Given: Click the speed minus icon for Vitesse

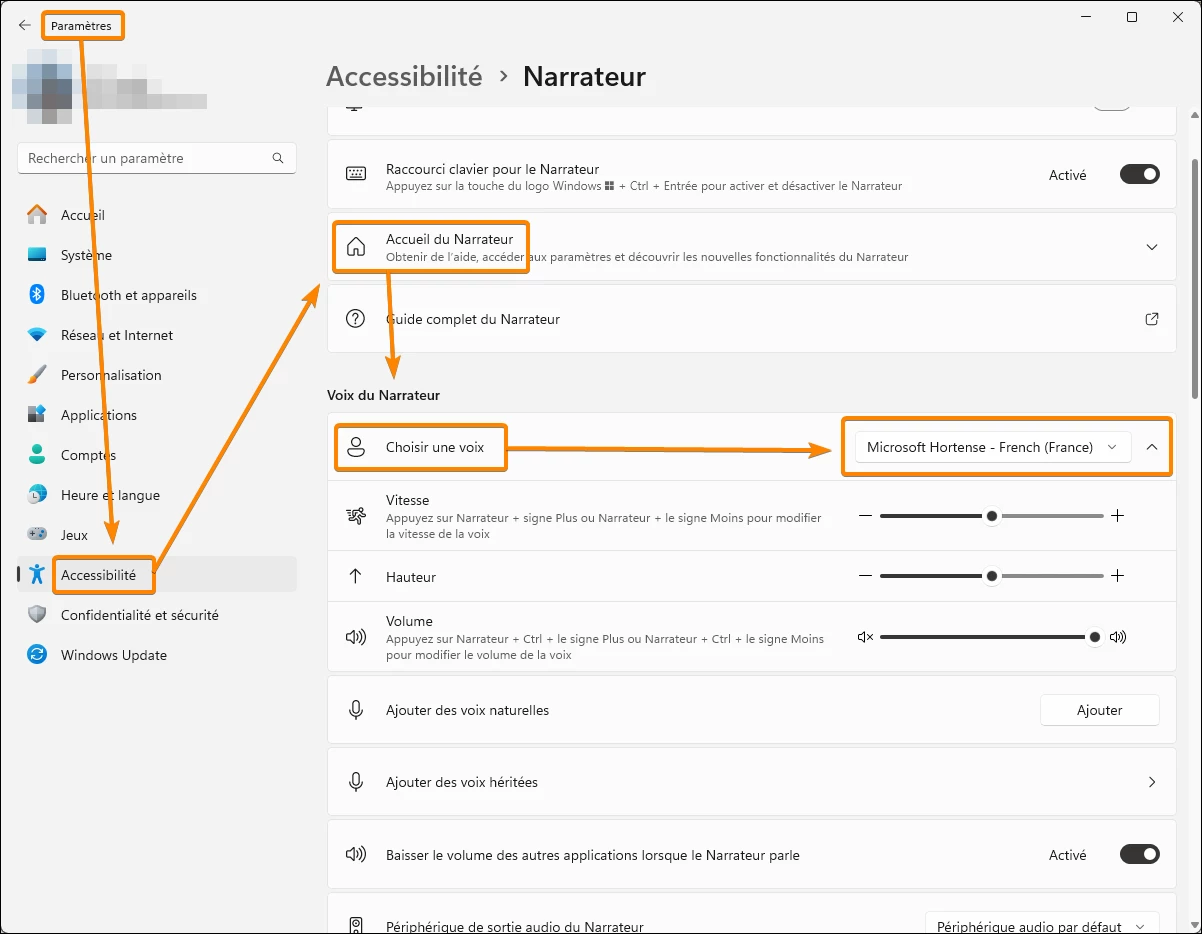Looking at the screenshot, I should click(x=865, y=516).
